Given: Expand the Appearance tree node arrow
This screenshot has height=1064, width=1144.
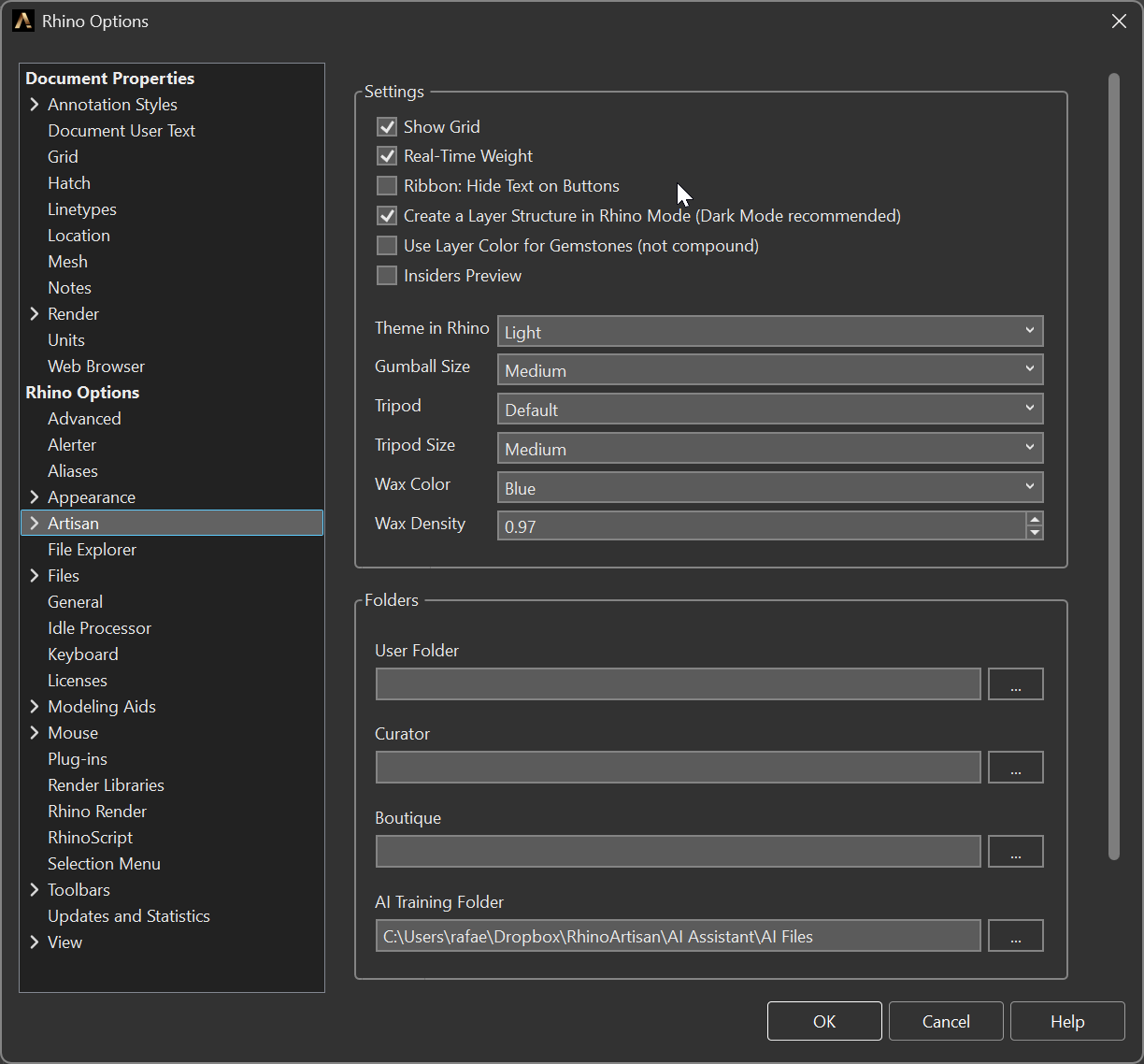Looking at the screenshot, I should pos(35,497).
